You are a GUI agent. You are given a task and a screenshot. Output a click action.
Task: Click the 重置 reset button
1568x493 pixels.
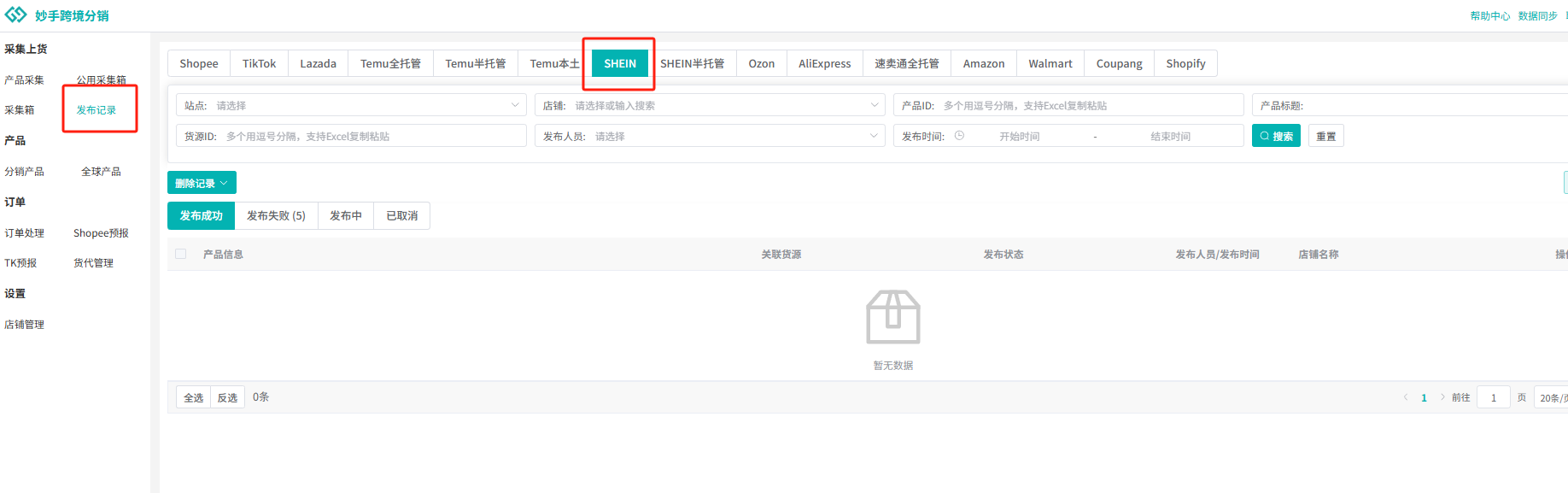(1325, 136)
